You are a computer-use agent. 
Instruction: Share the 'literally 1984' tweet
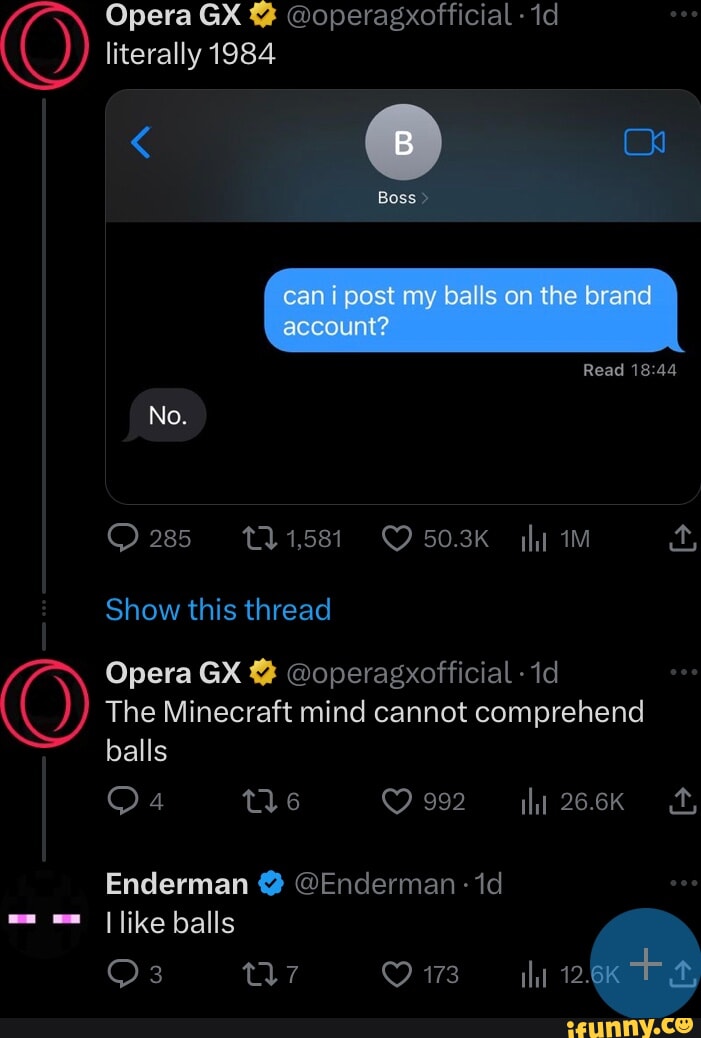click(682, 539)
